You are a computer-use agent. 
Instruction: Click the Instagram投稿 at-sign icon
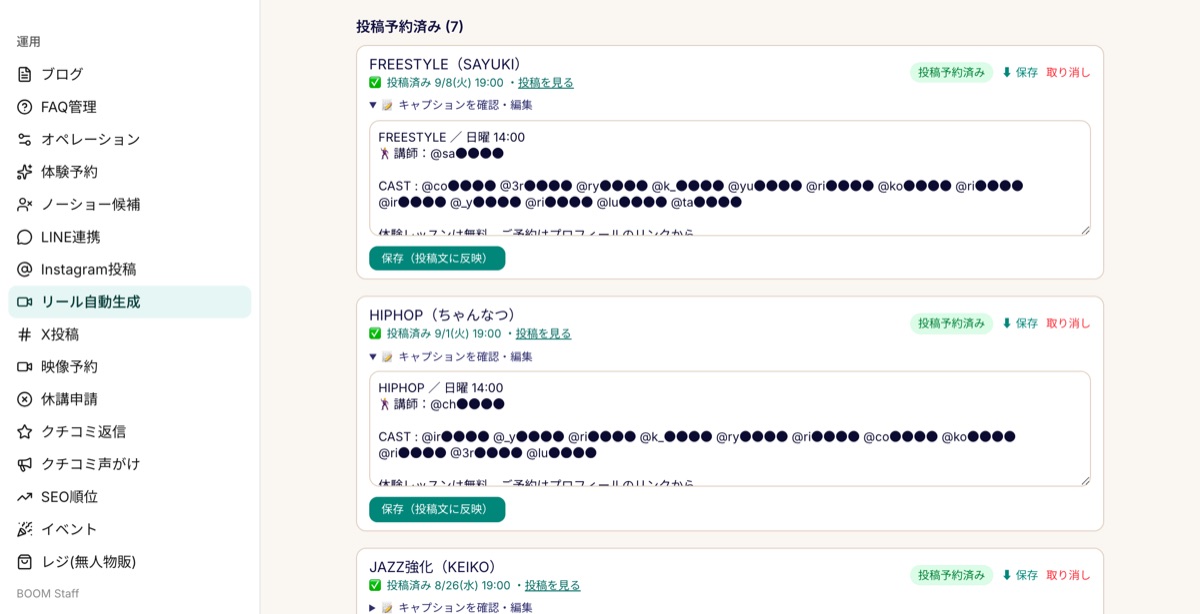point(25,269)
